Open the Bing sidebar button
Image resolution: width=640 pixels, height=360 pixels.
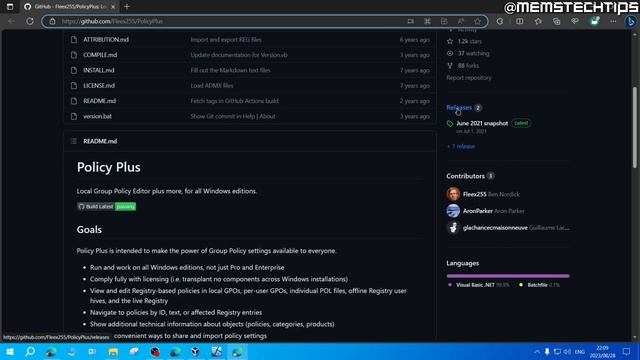click(x=631, y=21)
